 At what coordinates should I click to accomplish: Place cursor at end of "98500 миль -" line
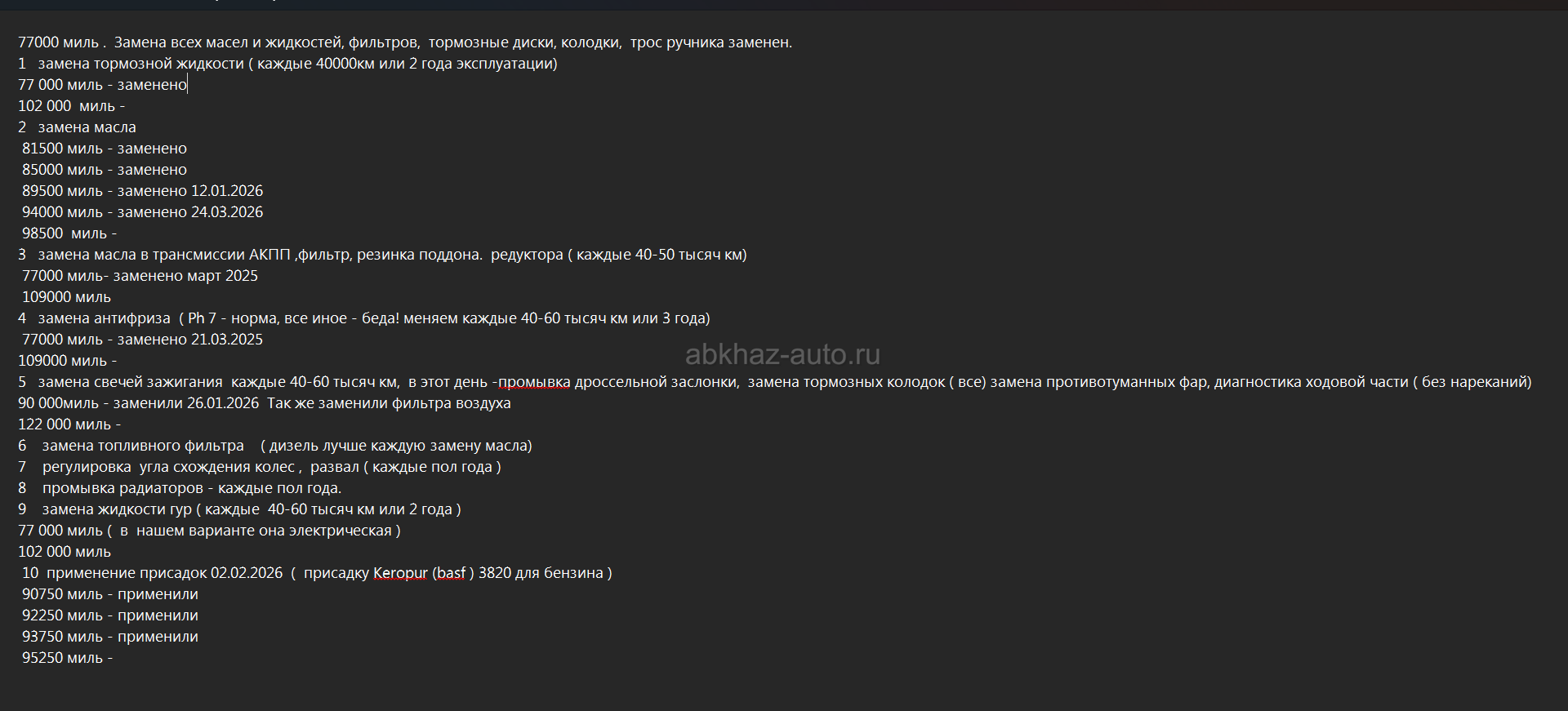[118, 233]
